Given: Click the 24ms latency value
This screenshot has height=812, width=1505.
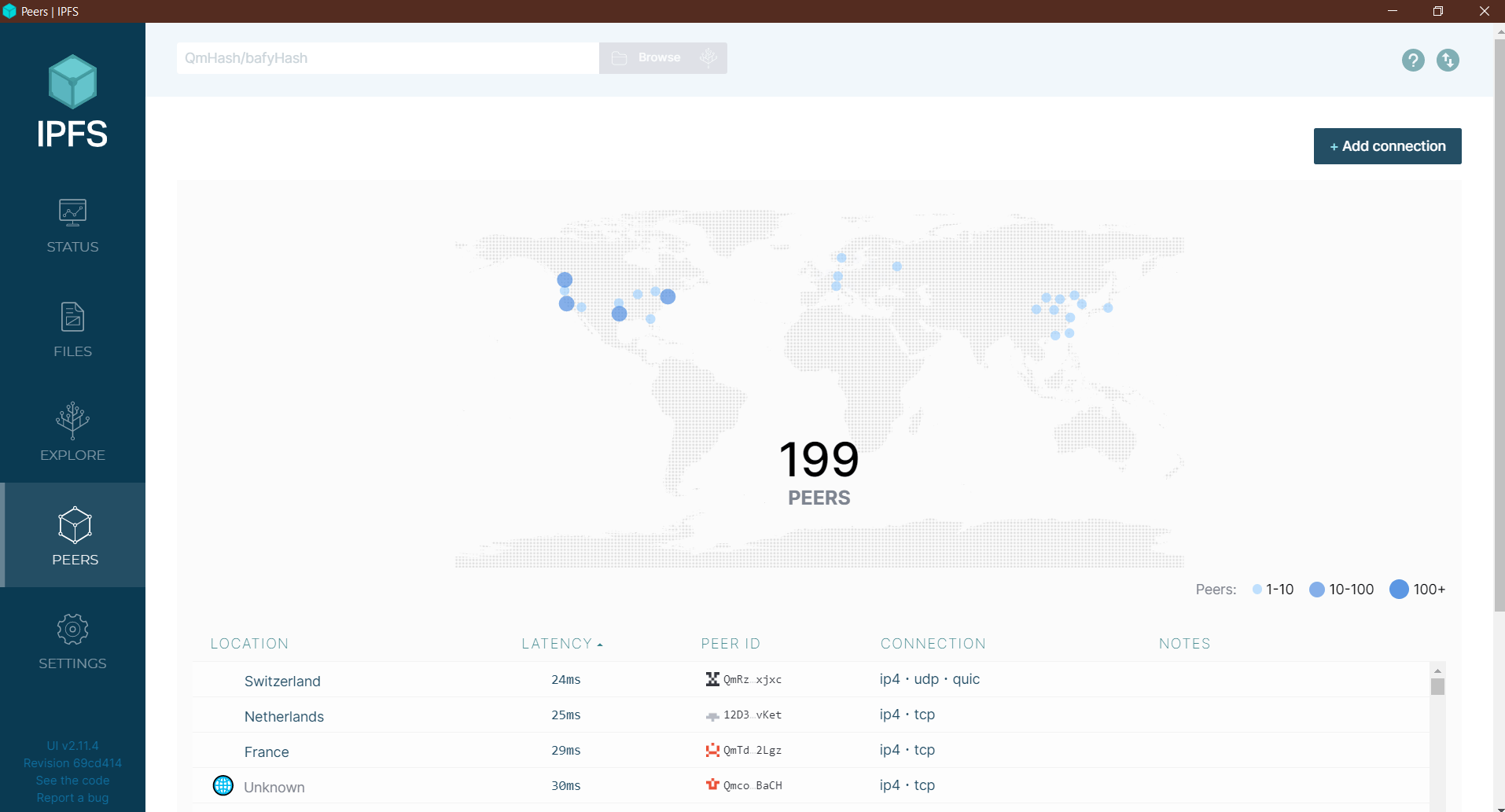Looking at the screenshot, I should click(566, 680).
